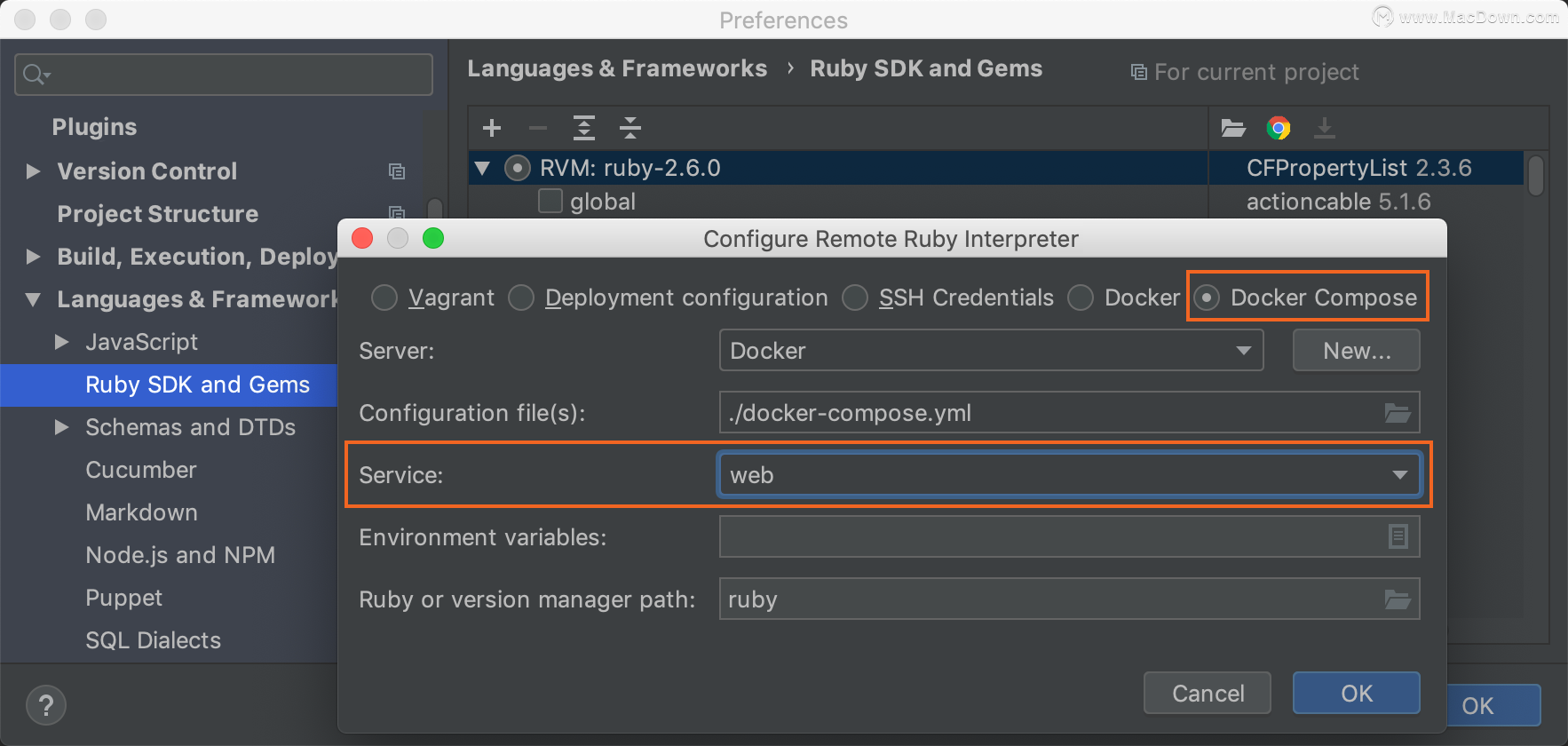Expand JavaScript settings node
Image resolution: width=1568 pixels, height=746 pixels.
pos(62,342)
